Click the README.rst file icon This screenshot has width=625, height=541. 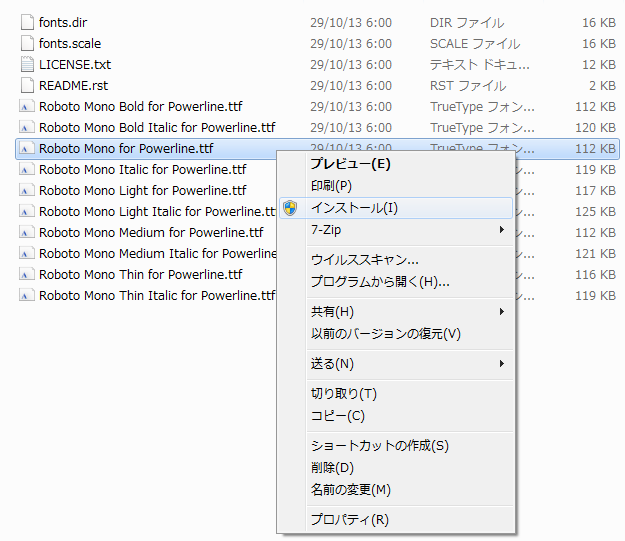point(27,85)
